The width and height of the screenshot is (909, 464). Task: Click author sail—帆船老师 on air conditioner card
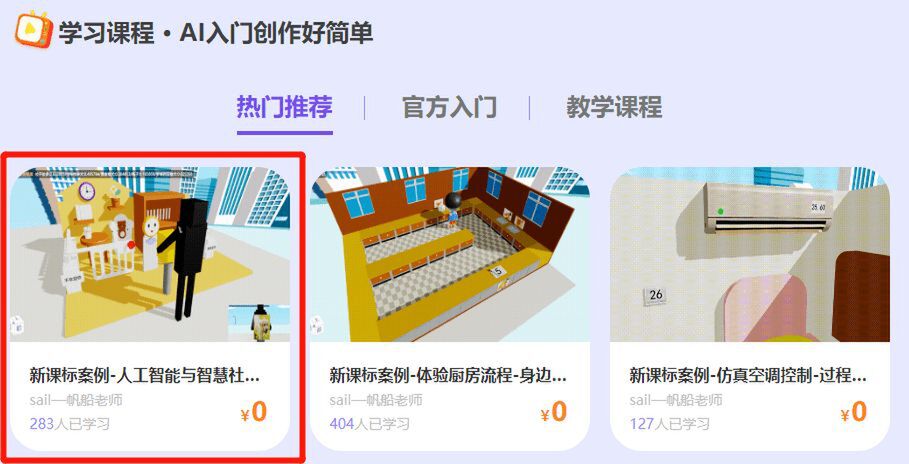pos(676,400)
